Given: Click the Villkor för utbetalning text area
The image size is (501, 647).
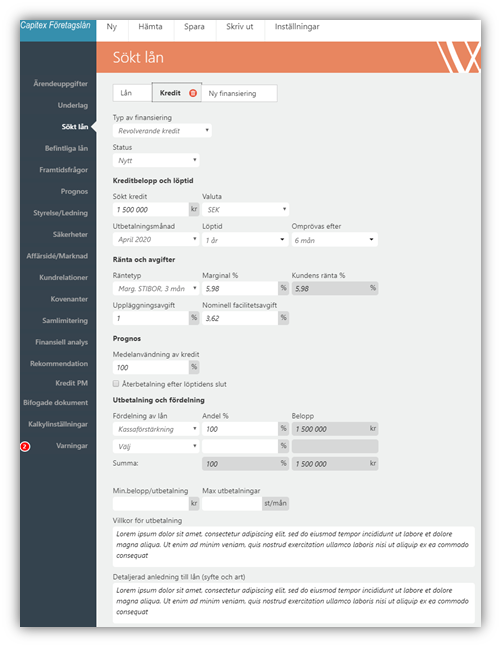Looking at the screenshot, I should (x=293, y=546).
